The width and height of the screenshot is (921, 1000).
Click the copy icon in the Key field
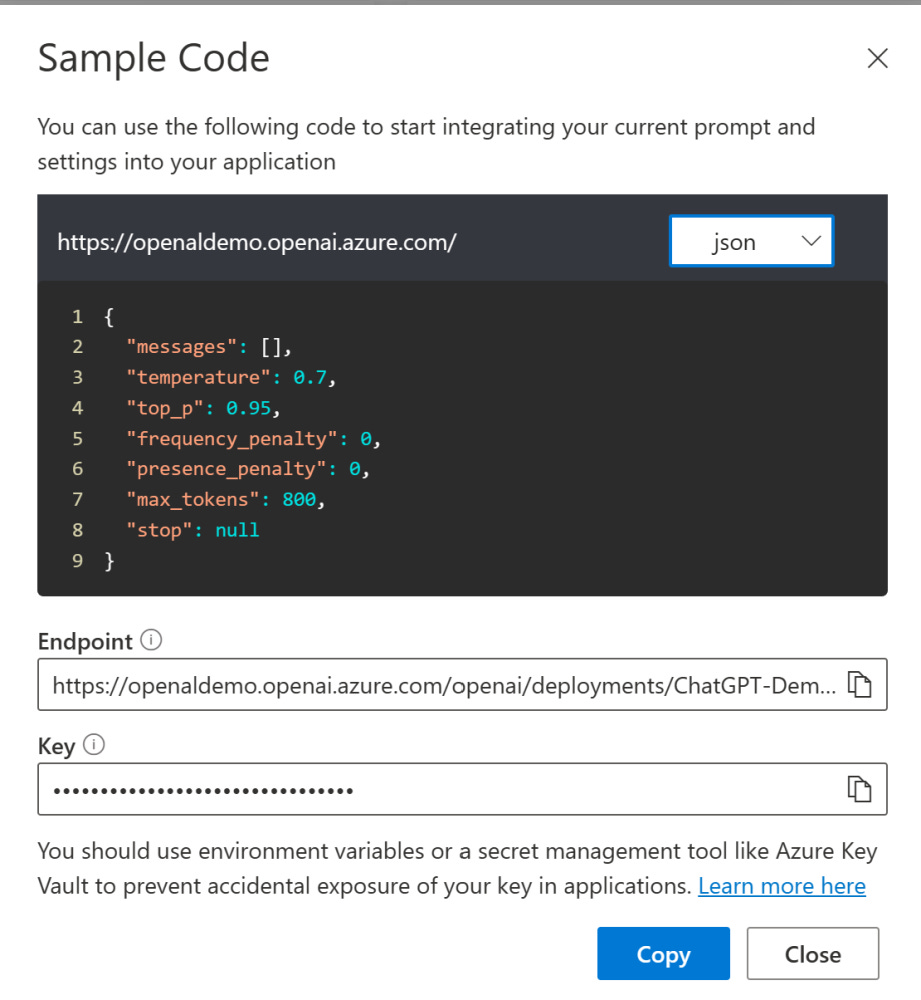coord(859,789)
